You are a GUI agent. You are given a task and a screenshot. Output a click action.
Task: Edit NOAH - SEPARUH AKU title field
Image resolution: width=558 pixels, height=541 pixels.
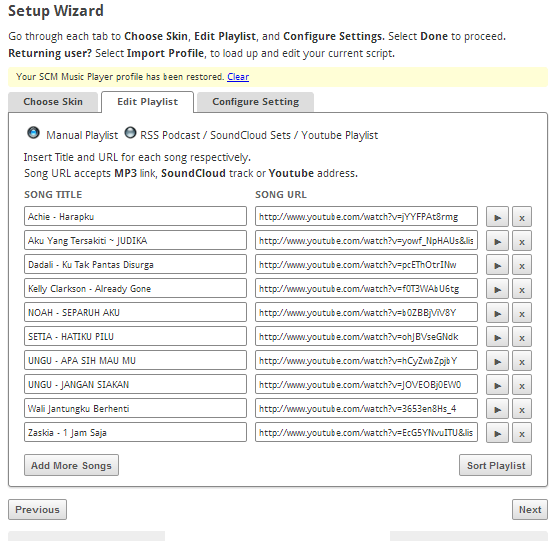coord(135,312)
